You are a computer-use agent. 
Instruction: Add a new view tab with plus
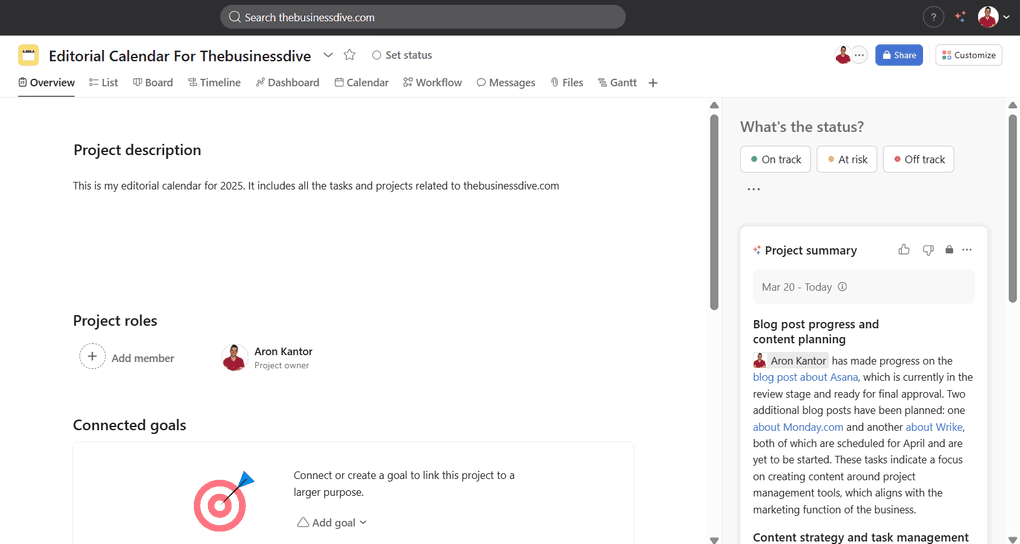click(653, 83)
